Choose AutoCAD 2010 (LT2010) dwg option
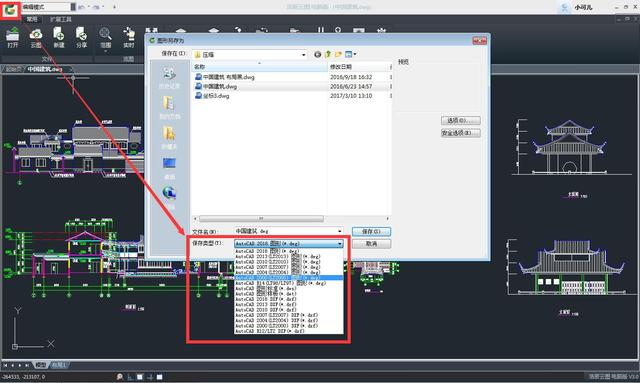 [x=289, y=262]
